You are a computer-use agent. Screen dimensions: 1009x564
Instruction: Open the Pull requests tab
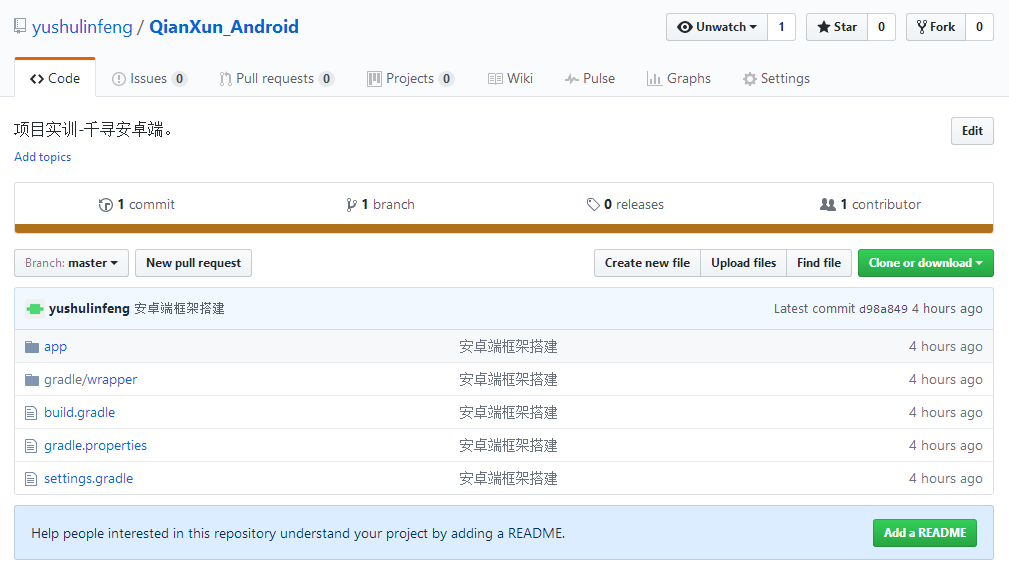pyautogui.click(x=276, y=79)
